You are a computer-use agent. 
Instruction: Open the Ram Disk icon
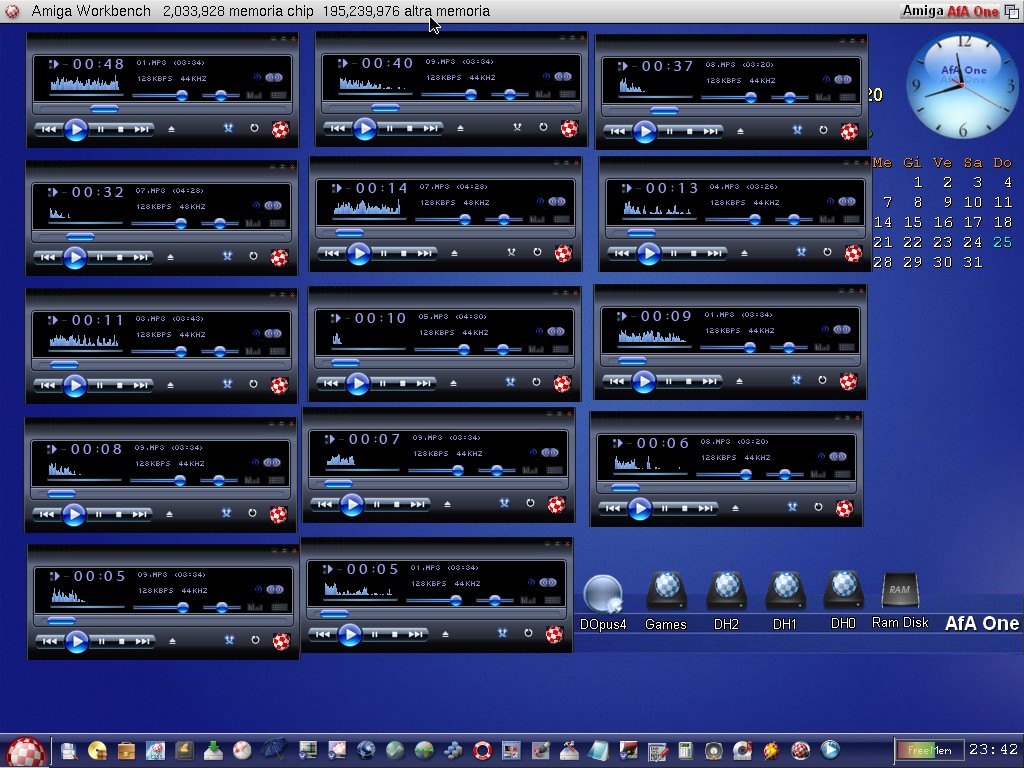[x=900, y=592]
